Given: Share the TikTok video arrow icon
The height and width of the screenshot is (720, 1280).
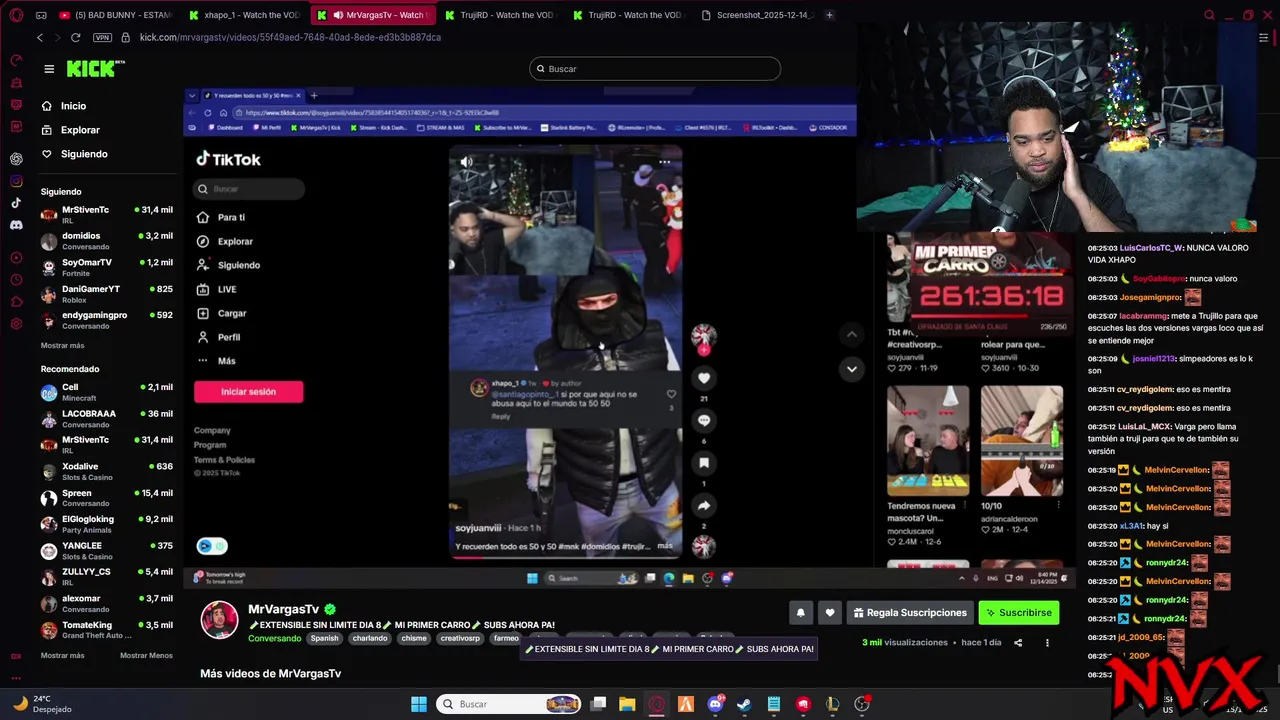Looking at the screenshot, I should 704,505.
